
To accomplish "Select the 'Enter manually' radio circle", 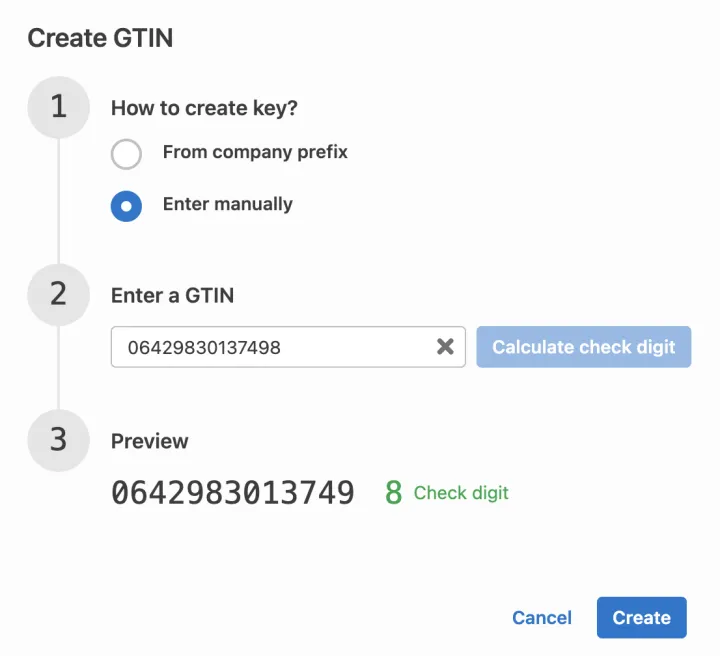I will (126, 205).
